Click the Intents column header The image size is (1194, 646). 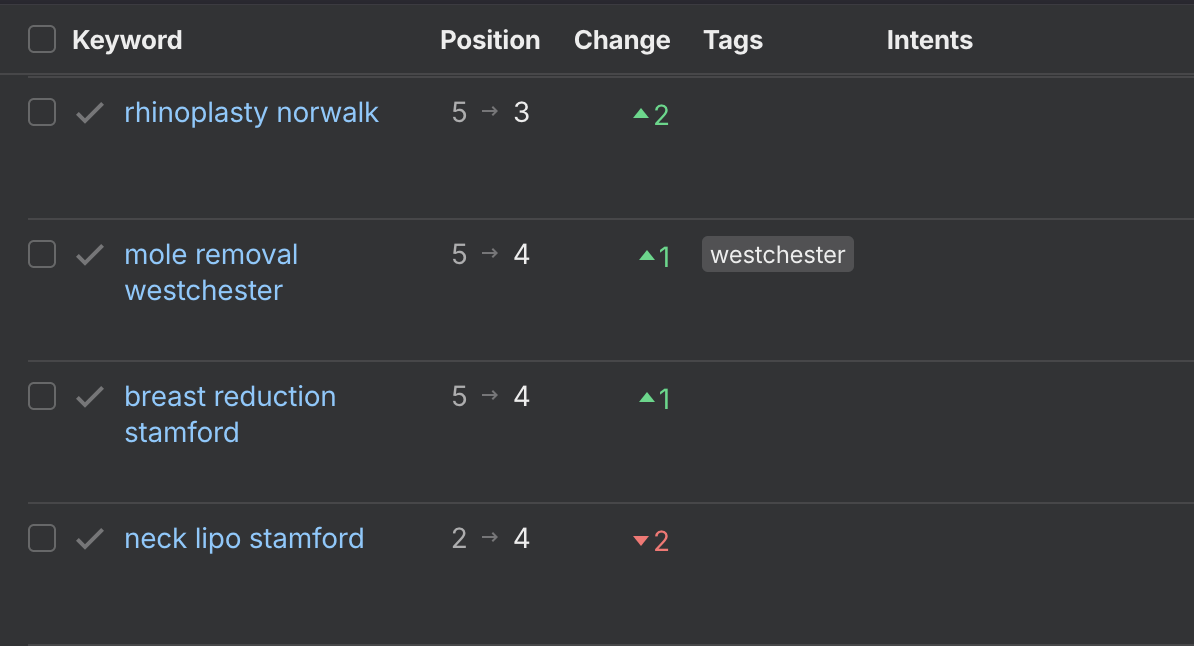929,40
